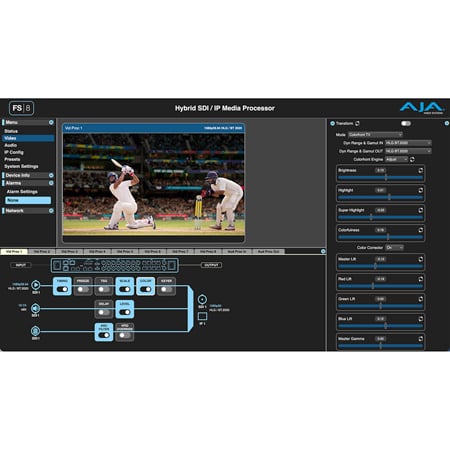Click the Highlight slider track
Image resolution: width=450 pixels, height=450 pixels.
tap(380, 197)
